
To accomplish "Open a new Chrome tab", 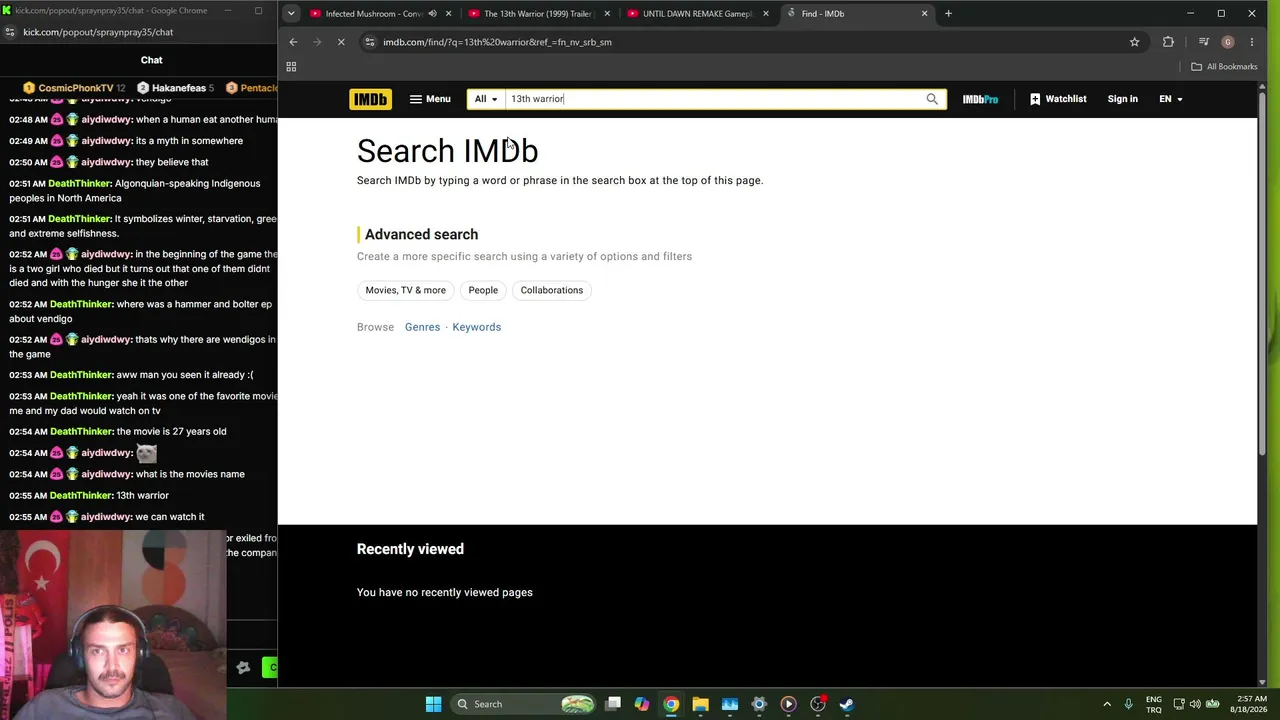I will click(x=948, y=14).
